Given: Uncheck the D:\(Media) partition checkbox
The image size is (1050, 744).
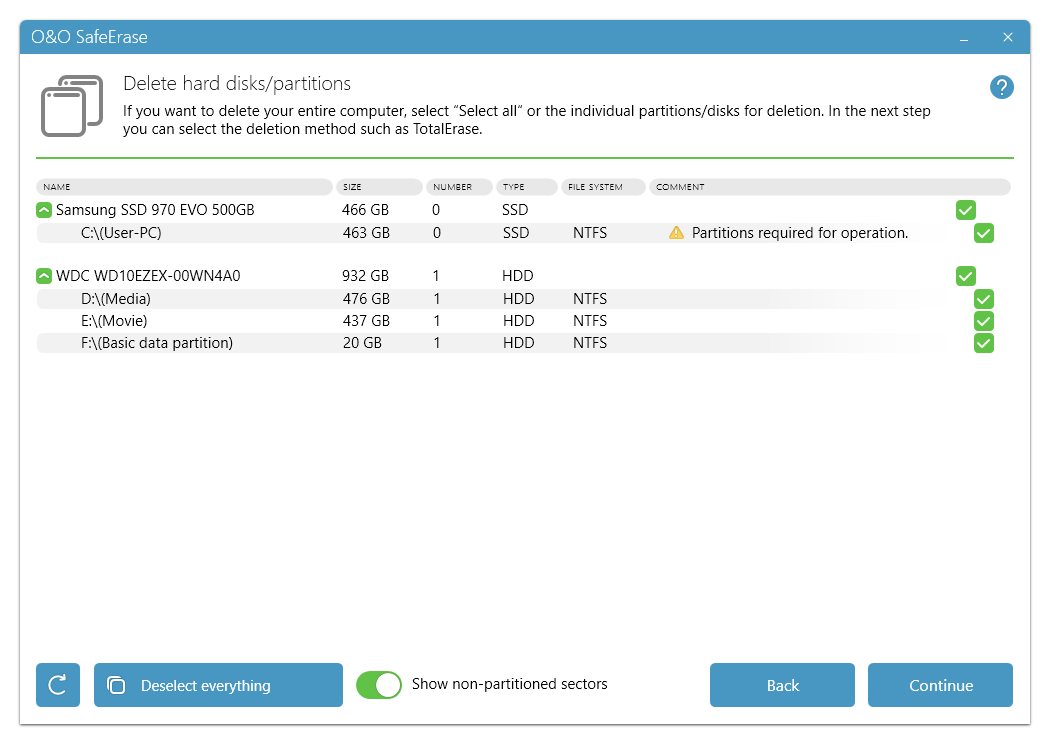Looking at the screenshot, I should (x=984, y=298).
